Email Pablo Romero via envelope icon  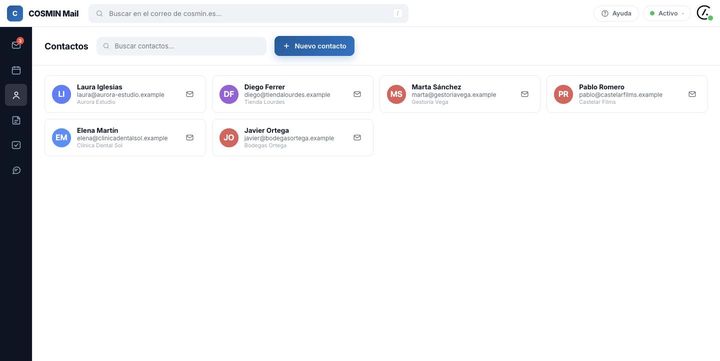click(x=692, y=94)
